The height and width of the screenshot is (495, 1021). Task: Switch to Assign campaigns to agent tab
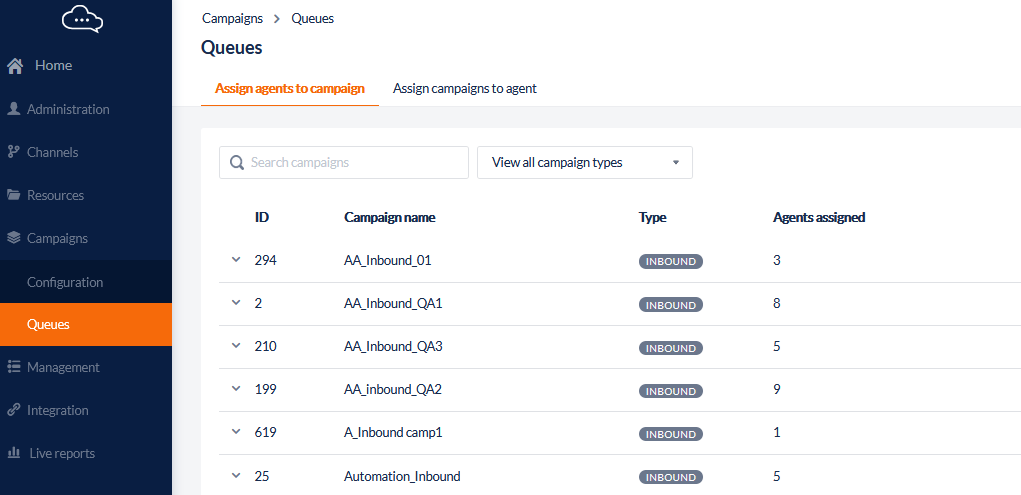465,89
